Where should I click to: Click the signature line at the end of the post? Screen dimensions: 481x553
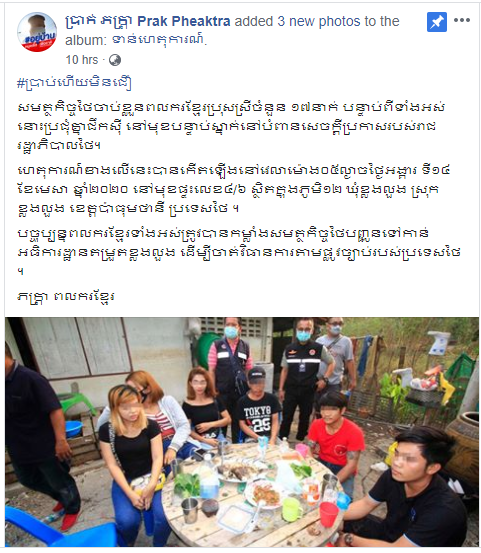66,296
